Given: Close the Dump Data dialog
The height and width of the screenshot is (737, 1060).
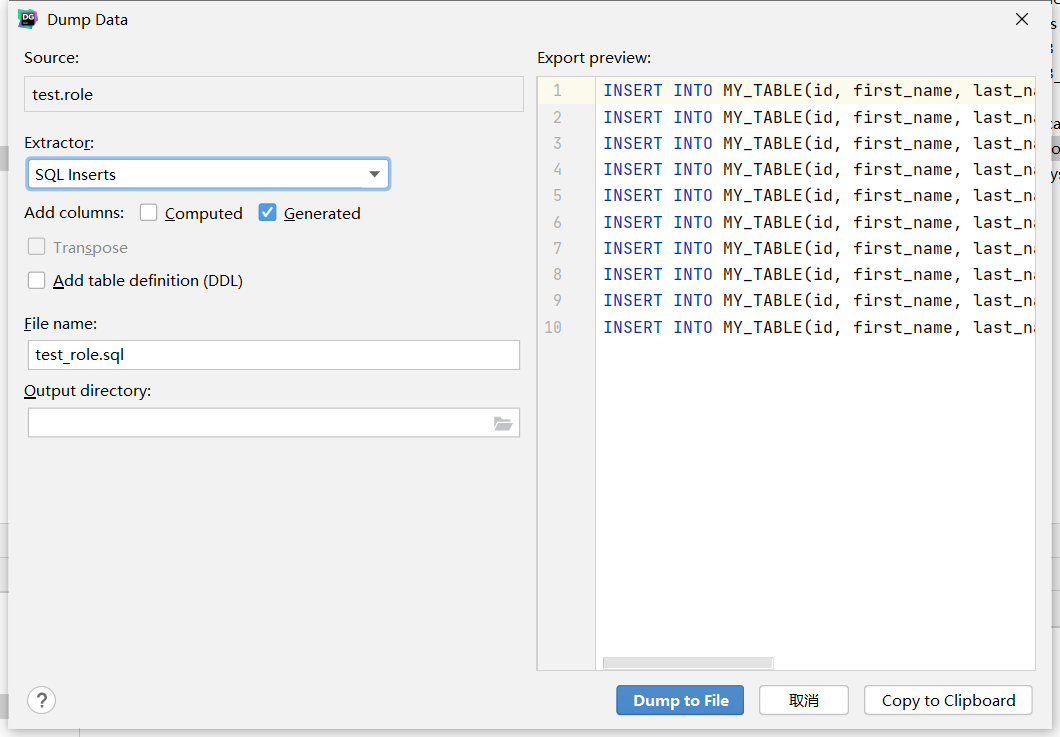Looking at the screenshot, I should (x=1022, y=19).
